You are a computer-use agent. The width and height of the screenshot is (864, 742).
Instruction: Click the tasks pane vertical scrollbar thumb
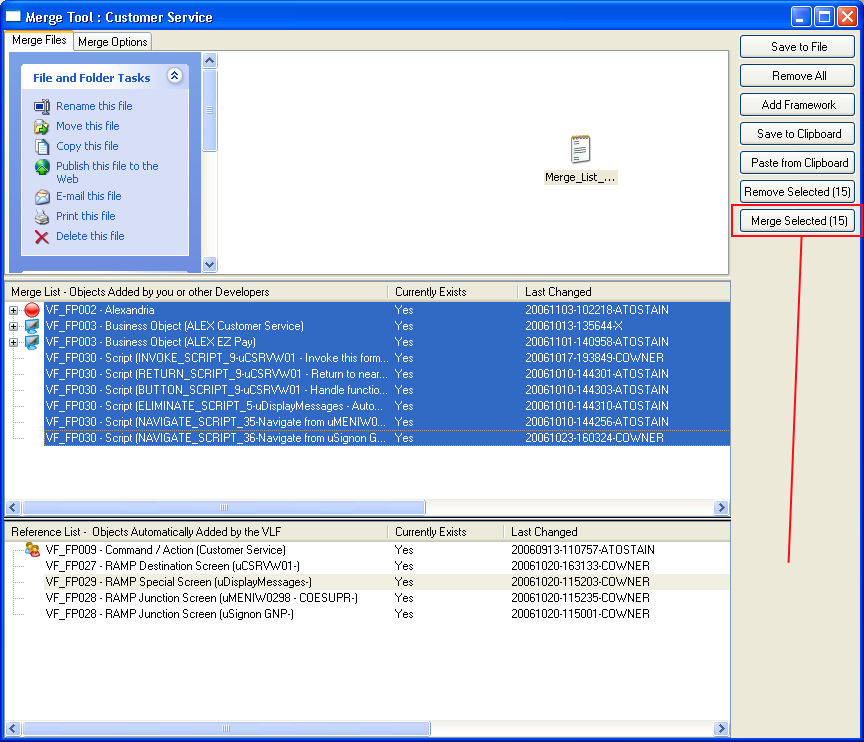209,110
